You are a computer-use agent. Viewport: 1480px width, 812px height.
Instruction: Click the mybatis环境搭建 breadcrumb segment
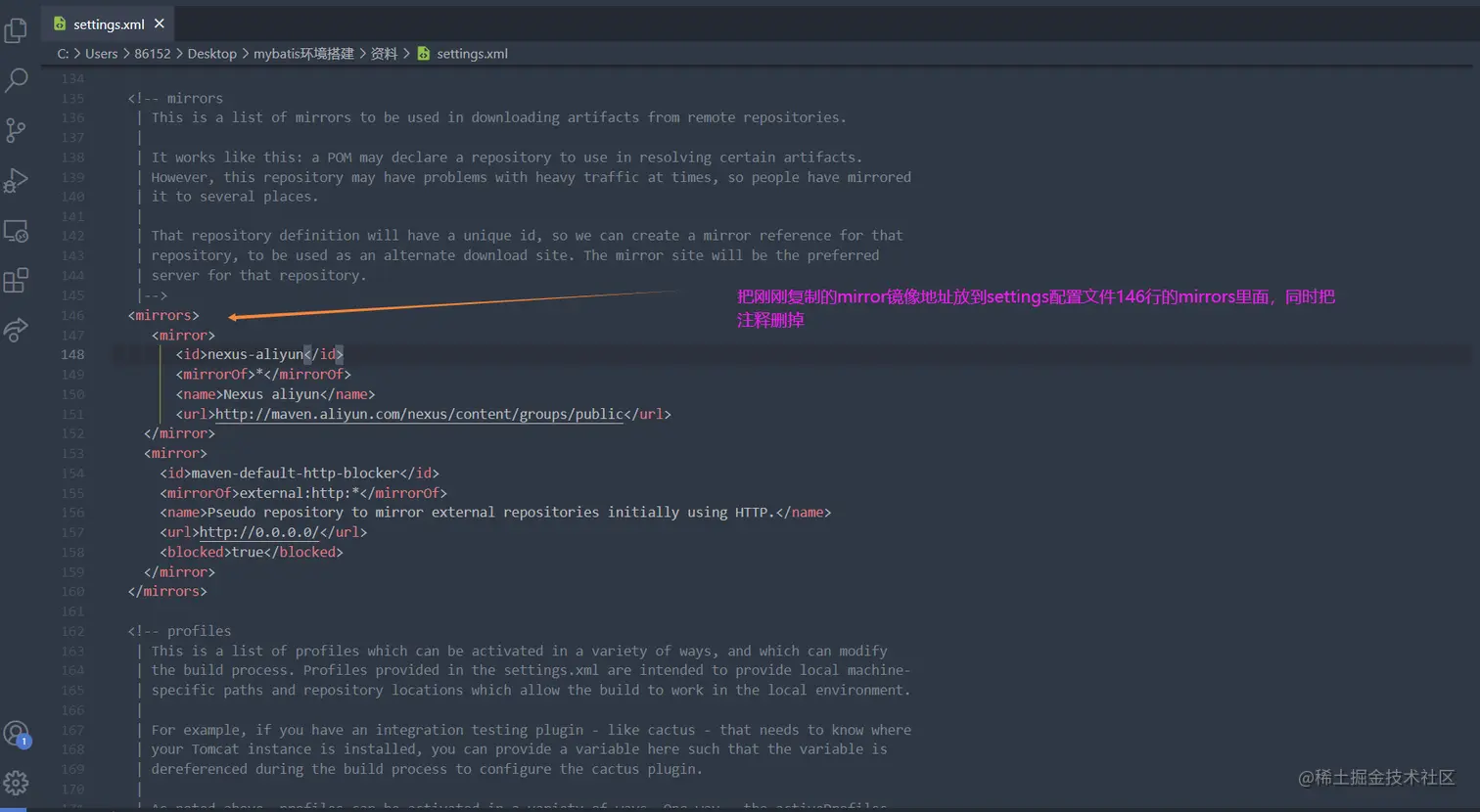(x=303, y=54)
